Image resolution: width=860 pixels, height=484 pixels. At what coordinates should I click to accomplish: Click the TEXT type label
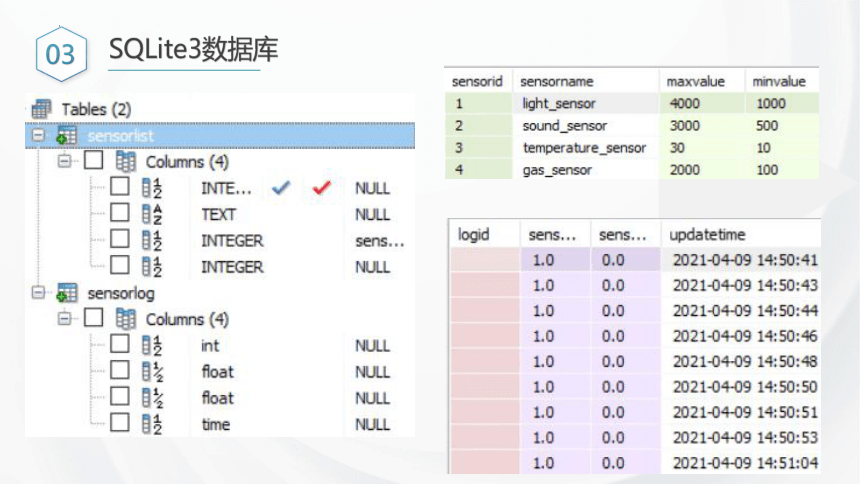[218, 215]
